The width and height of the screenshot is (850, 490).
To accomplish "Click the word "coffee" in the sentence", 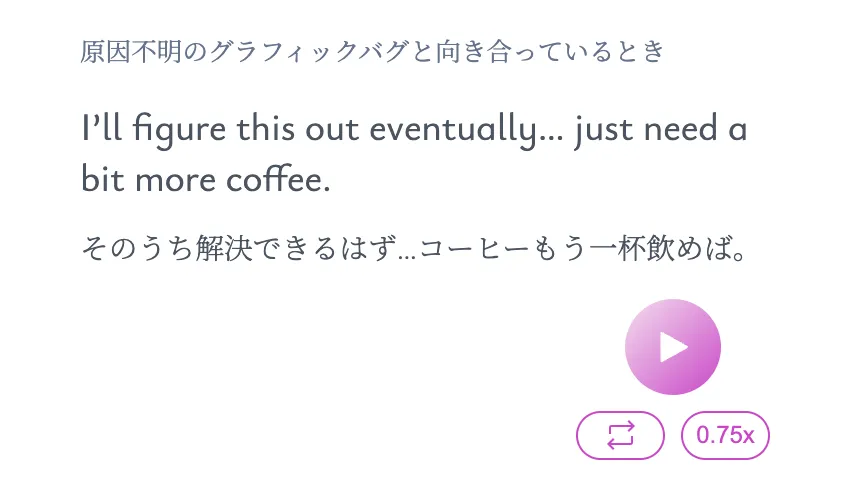I will tap(283, 181).
